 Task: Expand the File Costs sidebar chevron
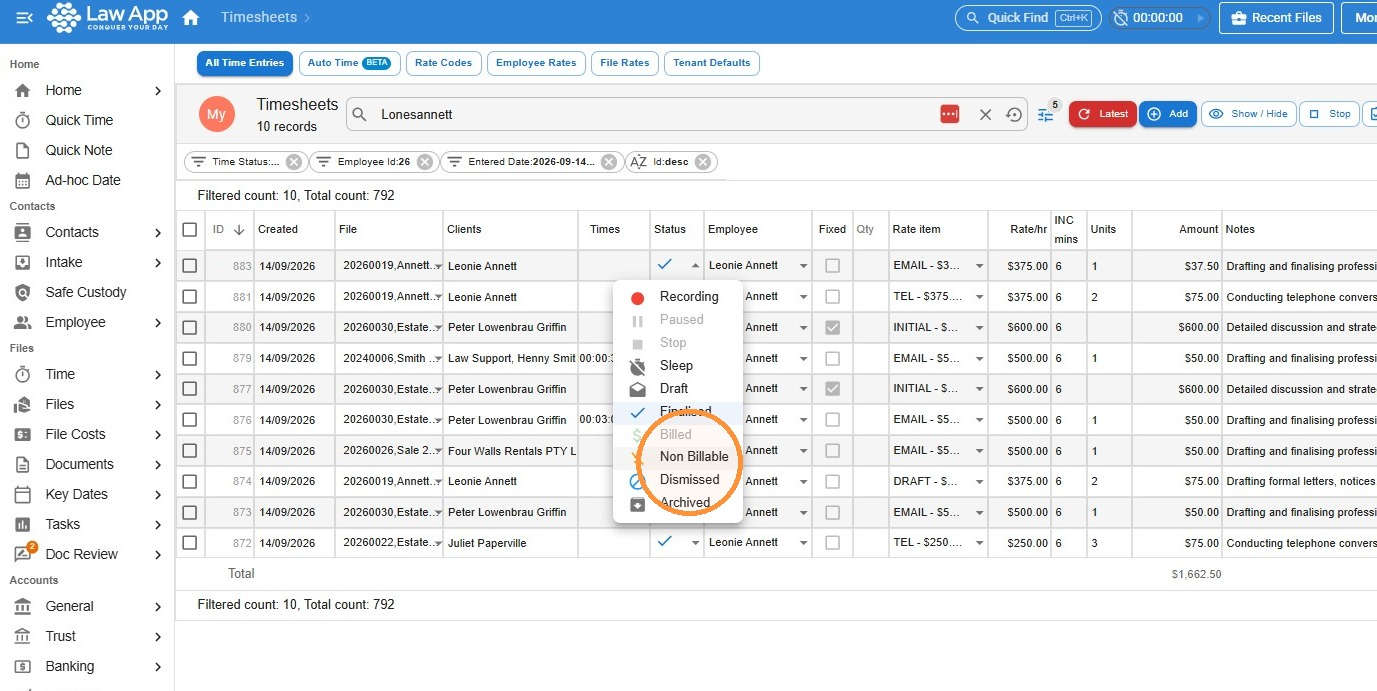[x=158, y=435]
